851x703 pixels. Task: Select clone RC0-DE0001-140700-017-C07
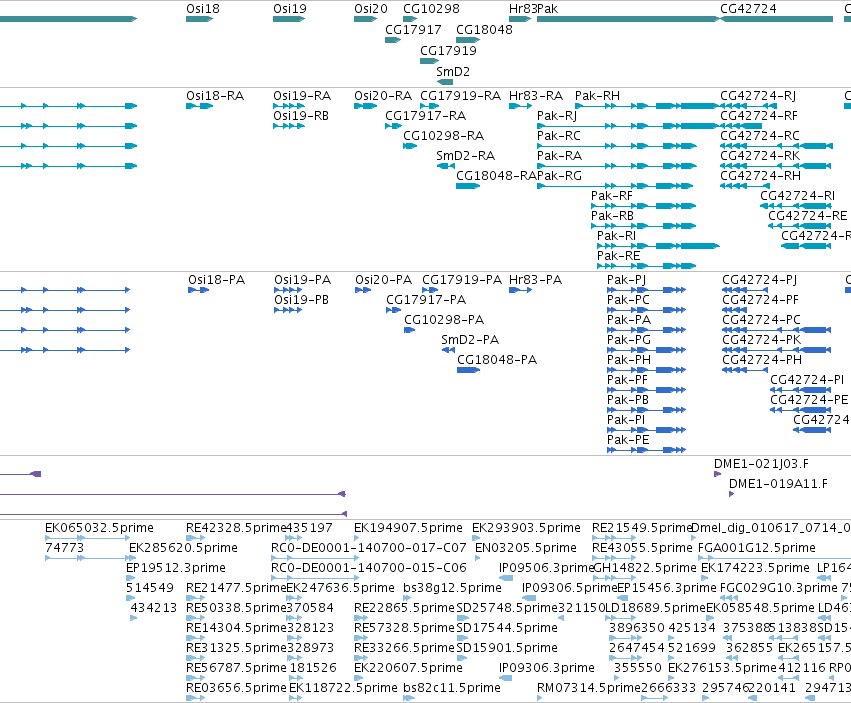coord(315,558)
